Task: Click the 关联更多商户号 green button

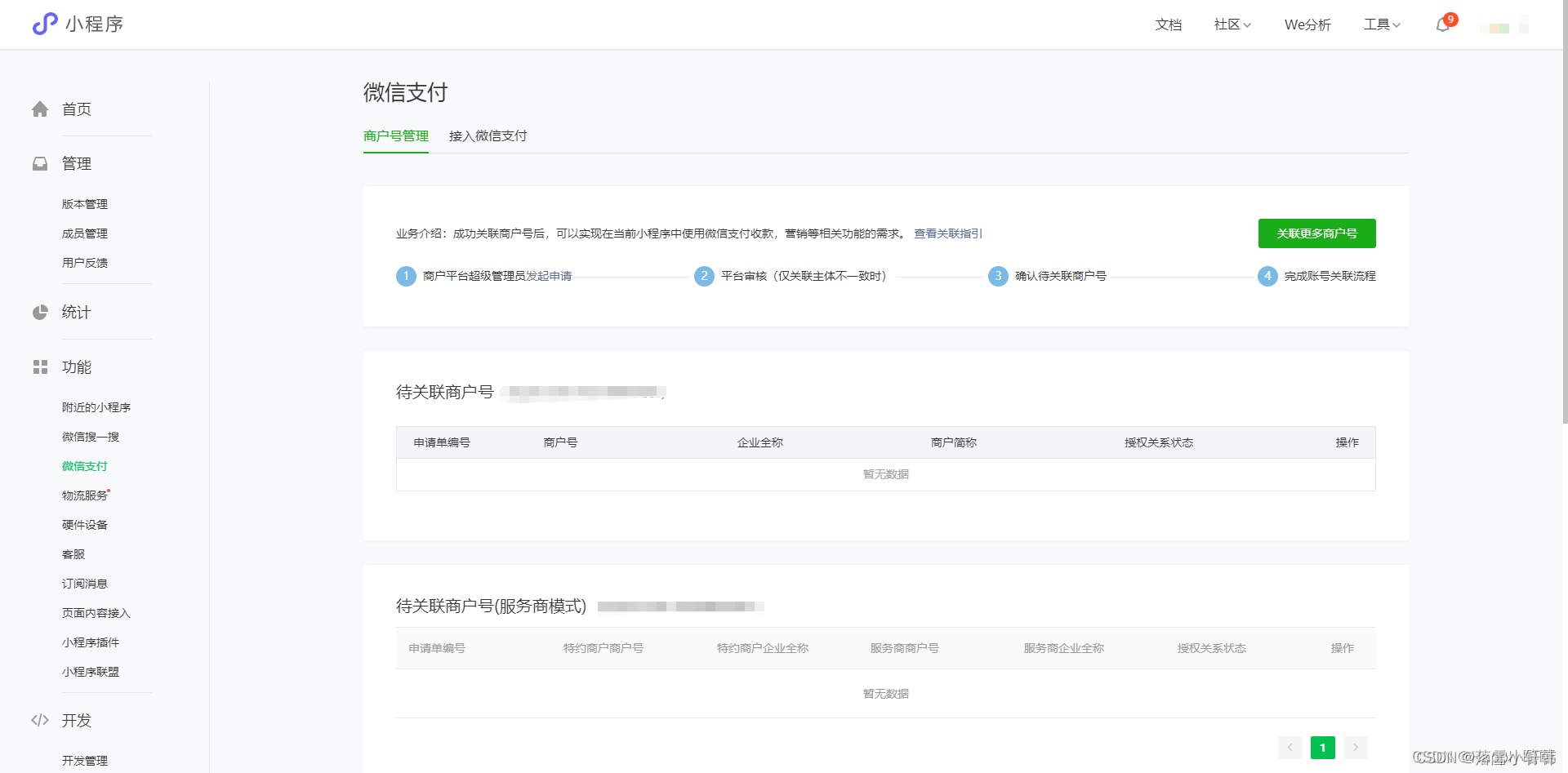Action: [1316, 233]
